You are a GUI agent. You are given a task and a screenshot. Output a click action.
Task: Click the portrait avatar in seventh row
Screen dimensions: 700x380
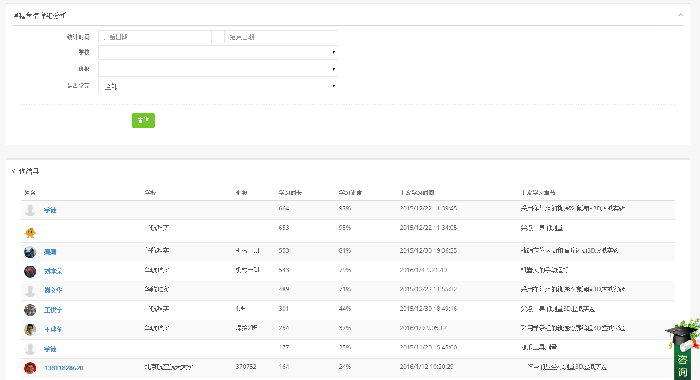point(30,330)
